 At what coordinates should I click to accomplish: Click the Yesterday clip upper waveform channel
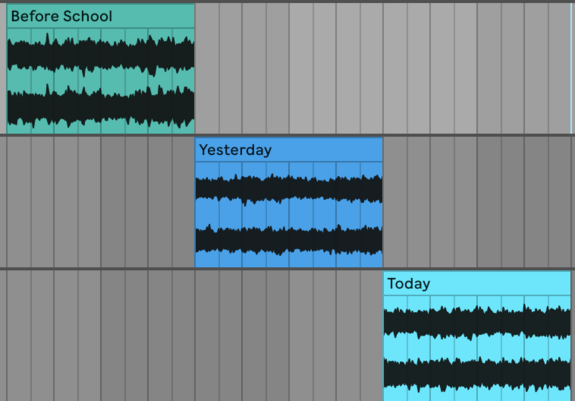point(289,189)
